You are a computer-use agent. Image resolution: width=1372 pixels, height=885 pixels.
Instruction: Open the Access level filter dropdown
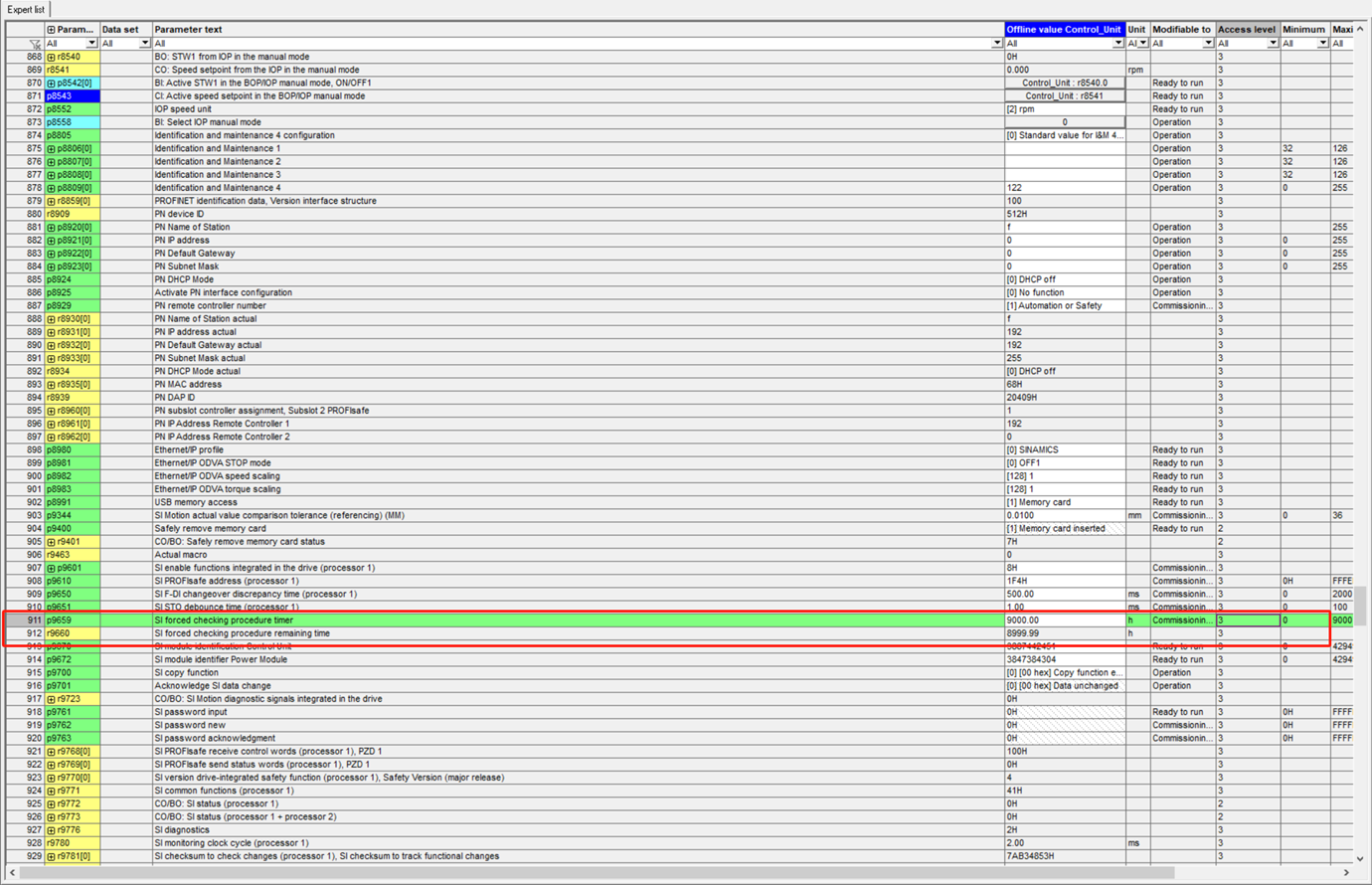1272,44
